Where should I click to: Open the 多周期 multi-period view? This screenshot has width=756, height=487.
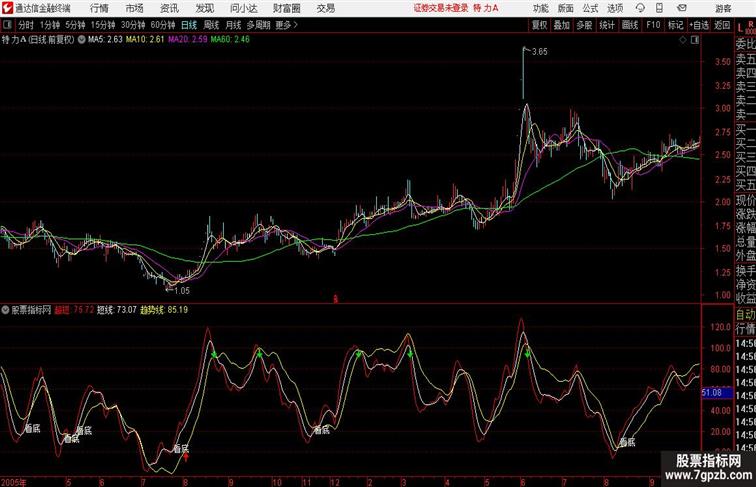[x=258, y=25]
